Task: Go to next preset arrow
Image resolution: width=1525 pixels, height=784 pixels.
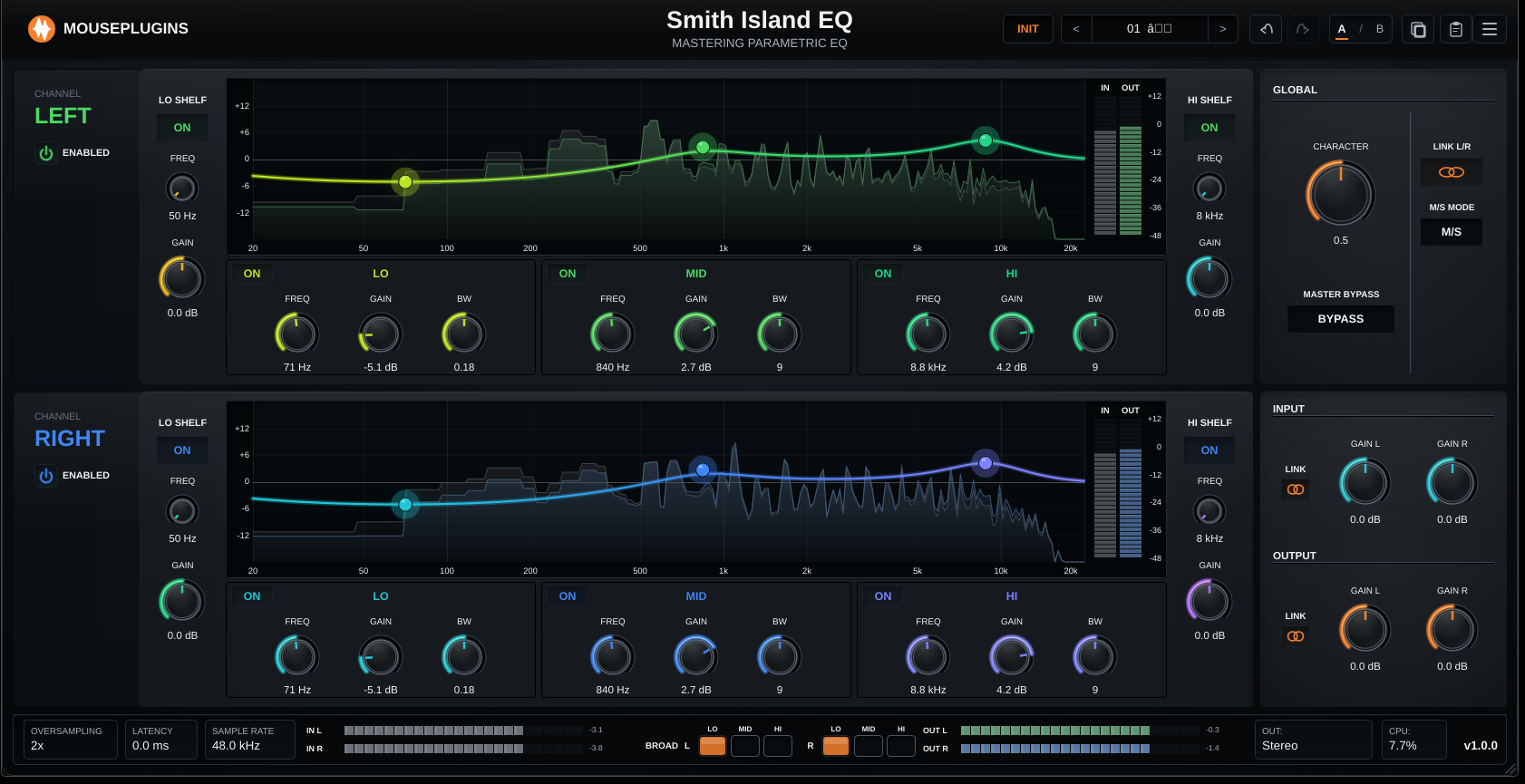Action: coord(1222,29)
